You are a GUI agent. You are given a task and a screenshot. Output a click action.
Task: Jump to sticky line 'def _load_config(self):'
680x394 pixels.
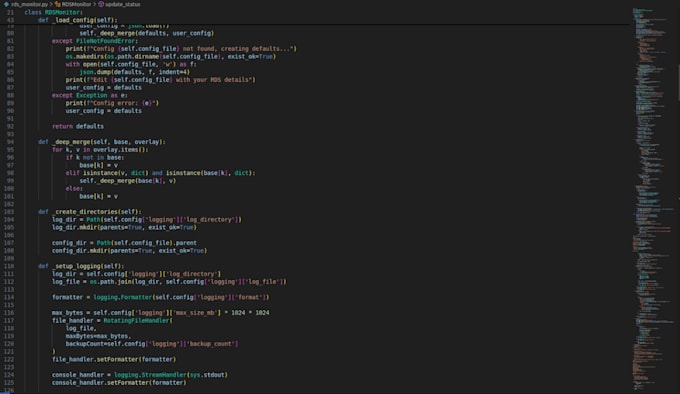point(78,20)
